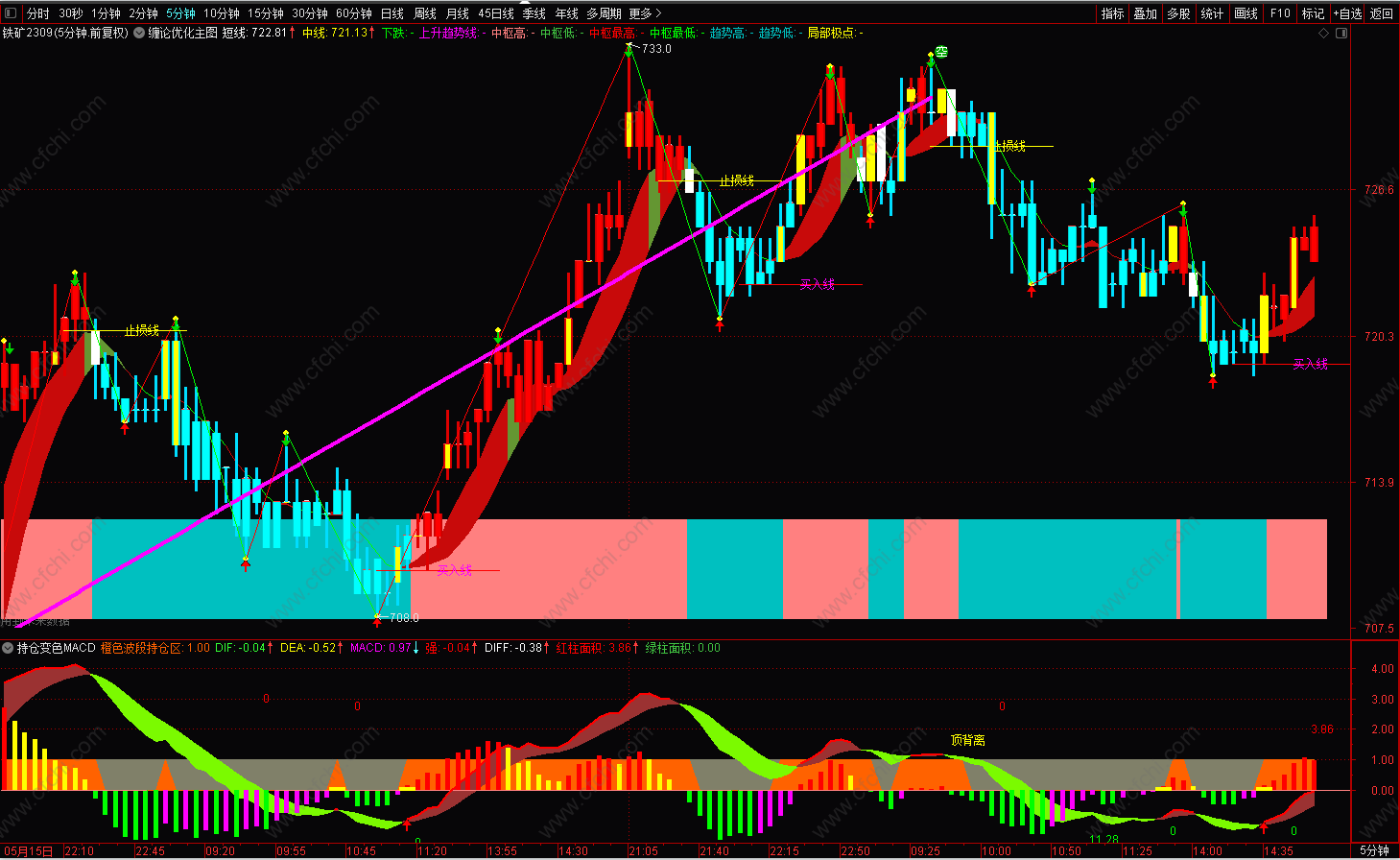This screenshot has width=1400, height=860.
Task: Open the 缠论优化主图 indicator dropdown arrow
Action: [139, 33]
